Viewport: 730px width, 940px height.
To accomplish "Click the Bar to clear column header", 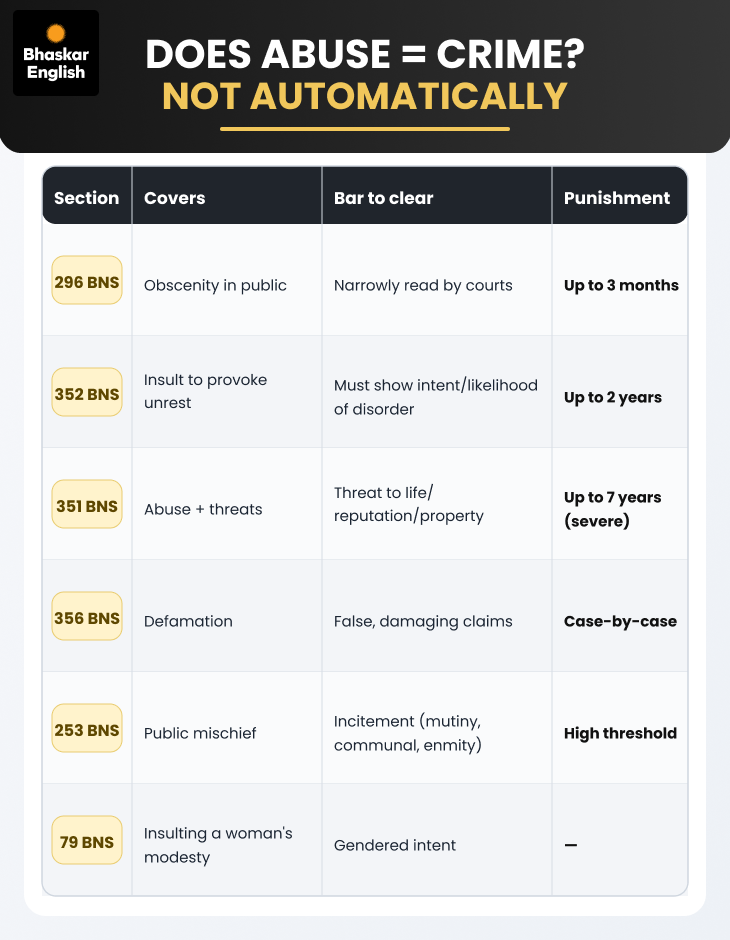I will click(384, 198).
